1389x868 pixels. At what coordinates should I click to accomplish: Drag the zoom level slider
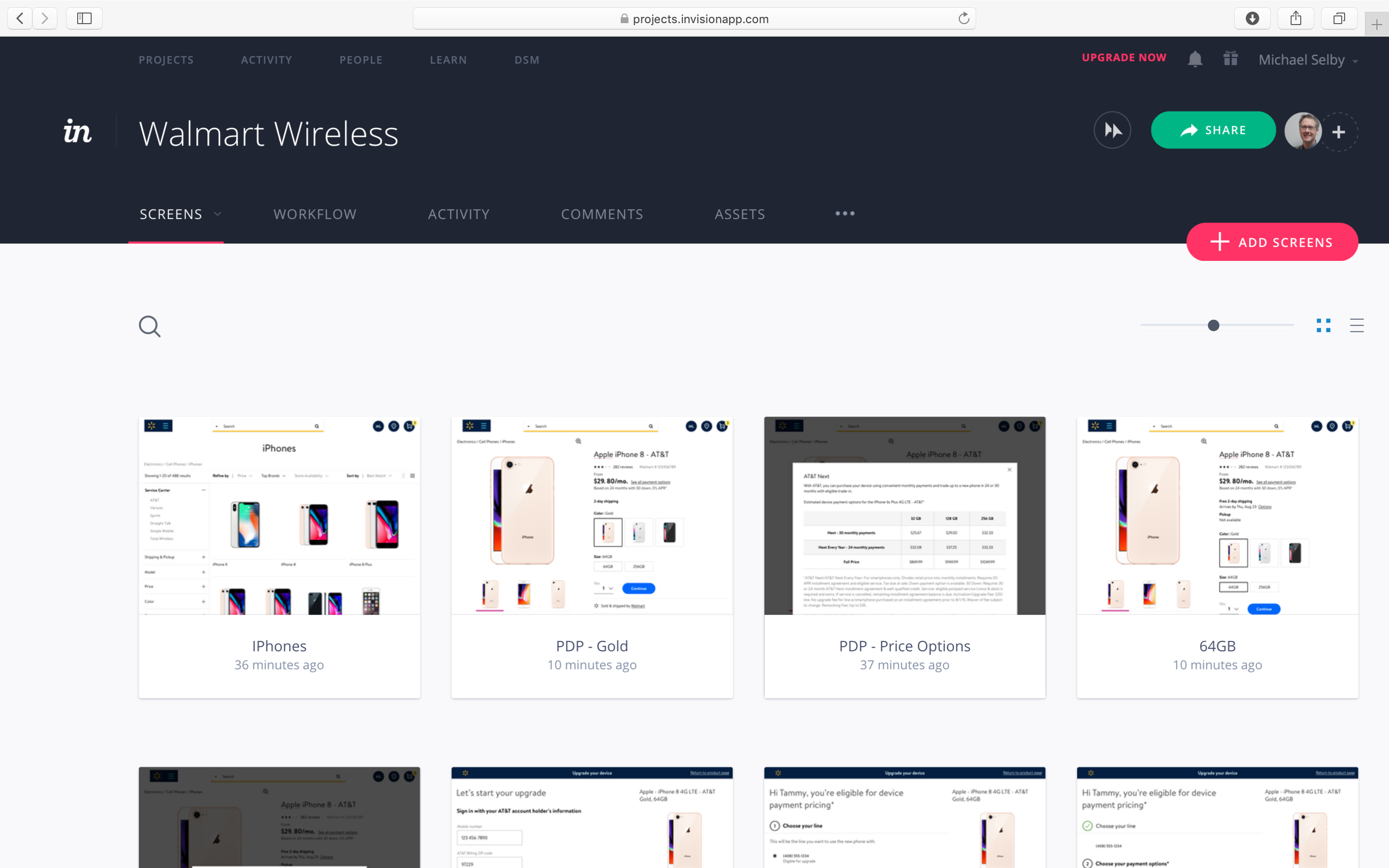(1213, 325)
